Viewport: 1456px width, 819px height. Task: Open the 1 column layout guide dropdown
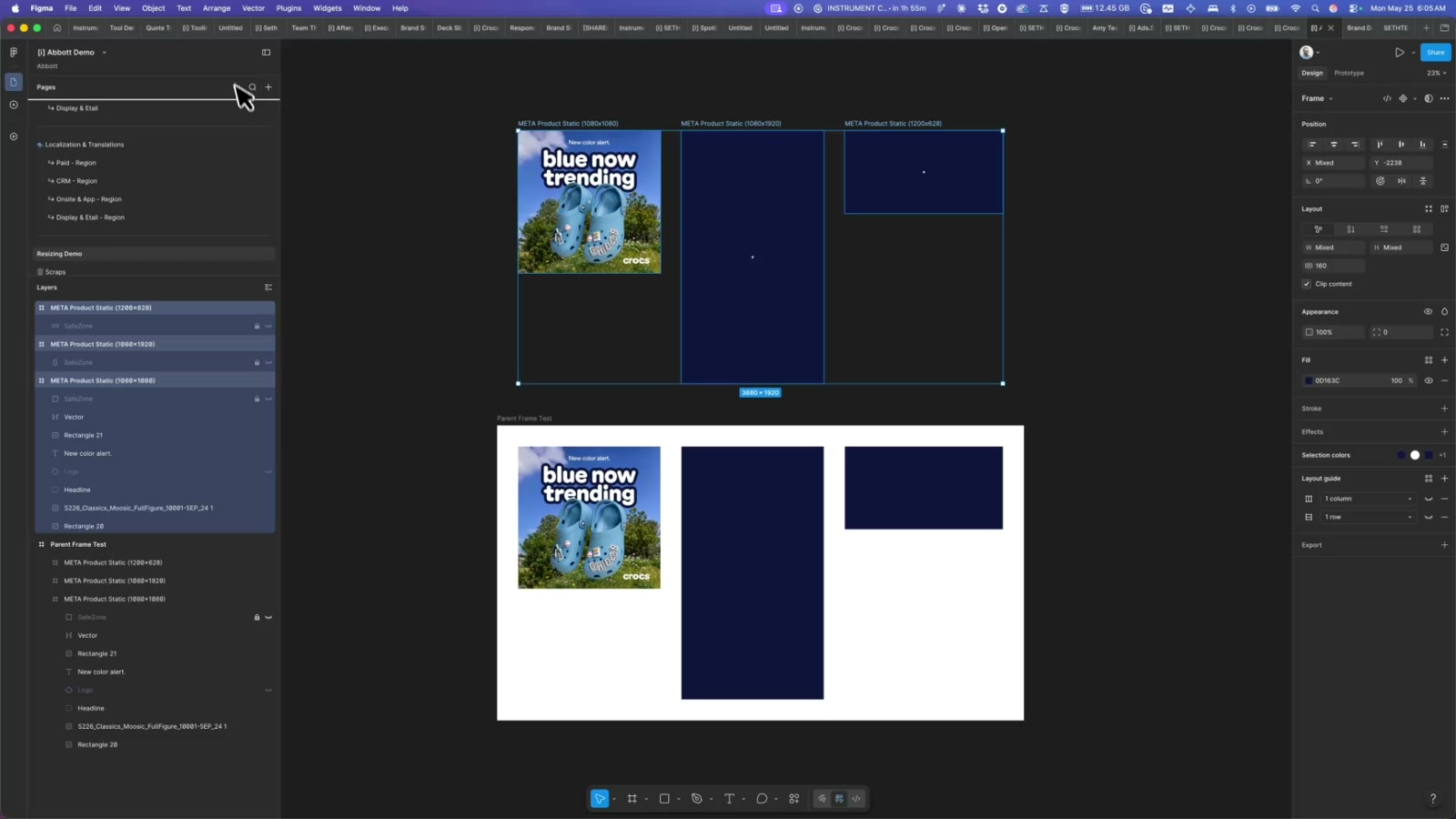[1368, 499]
